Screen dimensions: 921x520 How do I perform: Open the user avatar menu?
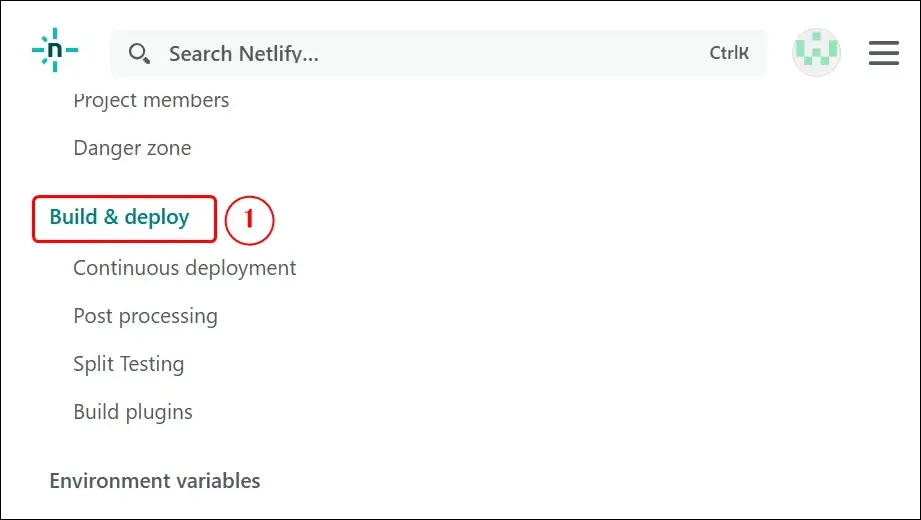816,53
